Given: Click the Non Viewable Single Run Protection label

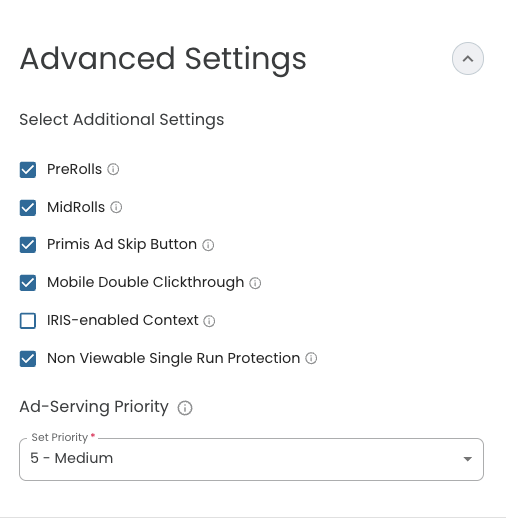Looking at the screenshot, I should point(174,358).
